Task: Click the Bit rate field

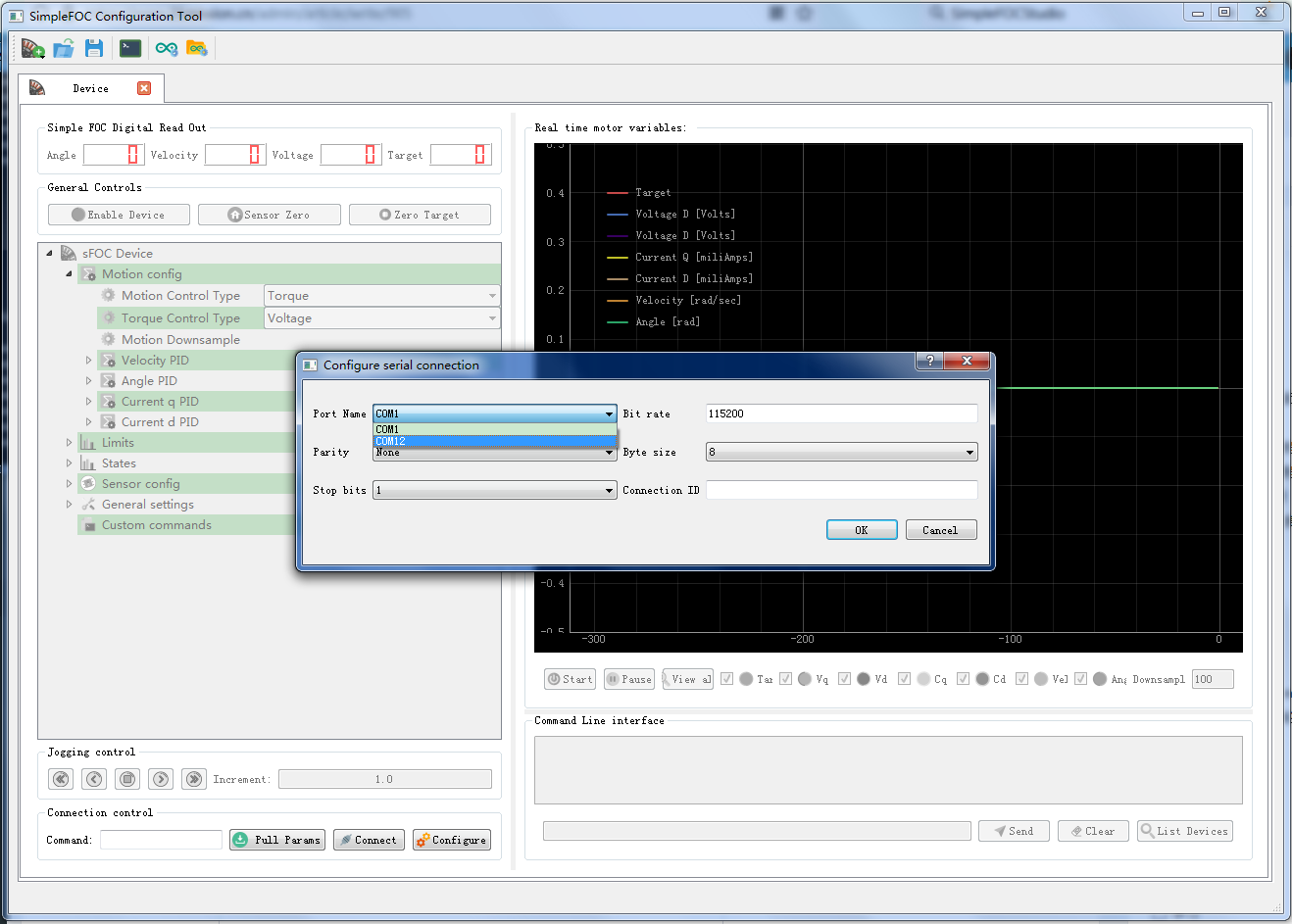Action: click(x=841, y=413)
